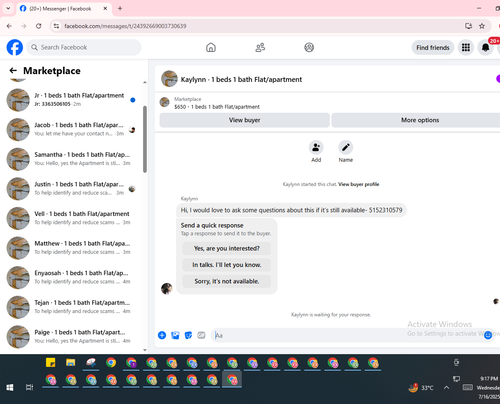Open the Tejan conversation
This screenshot has width=500, height=404.
point(72,307)
